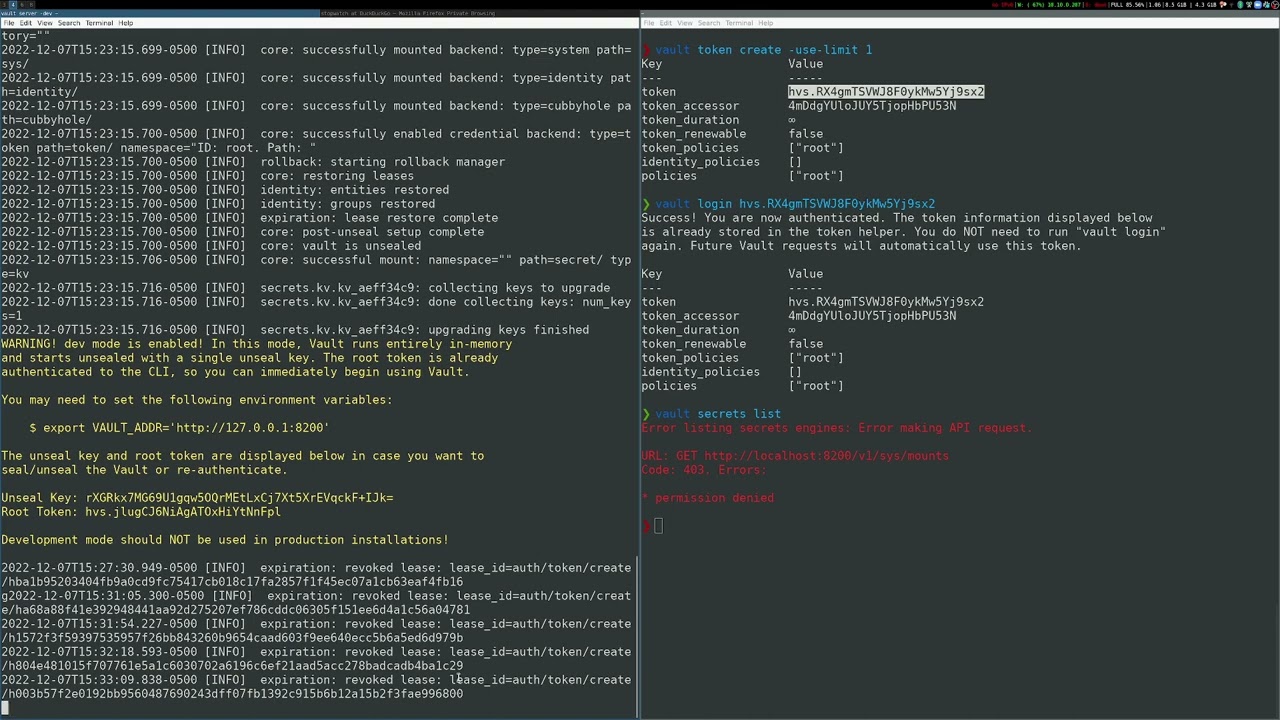Click the 'core: vault is unsealed' log line

click(x=211, y=246)
